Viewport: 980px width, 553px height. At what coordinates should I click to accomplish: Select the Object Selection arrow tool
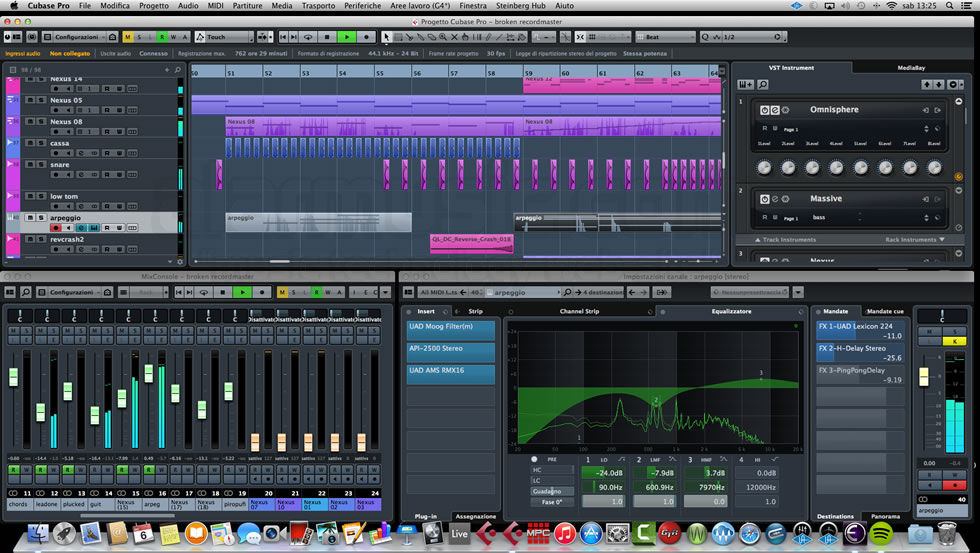pos(386,37)
